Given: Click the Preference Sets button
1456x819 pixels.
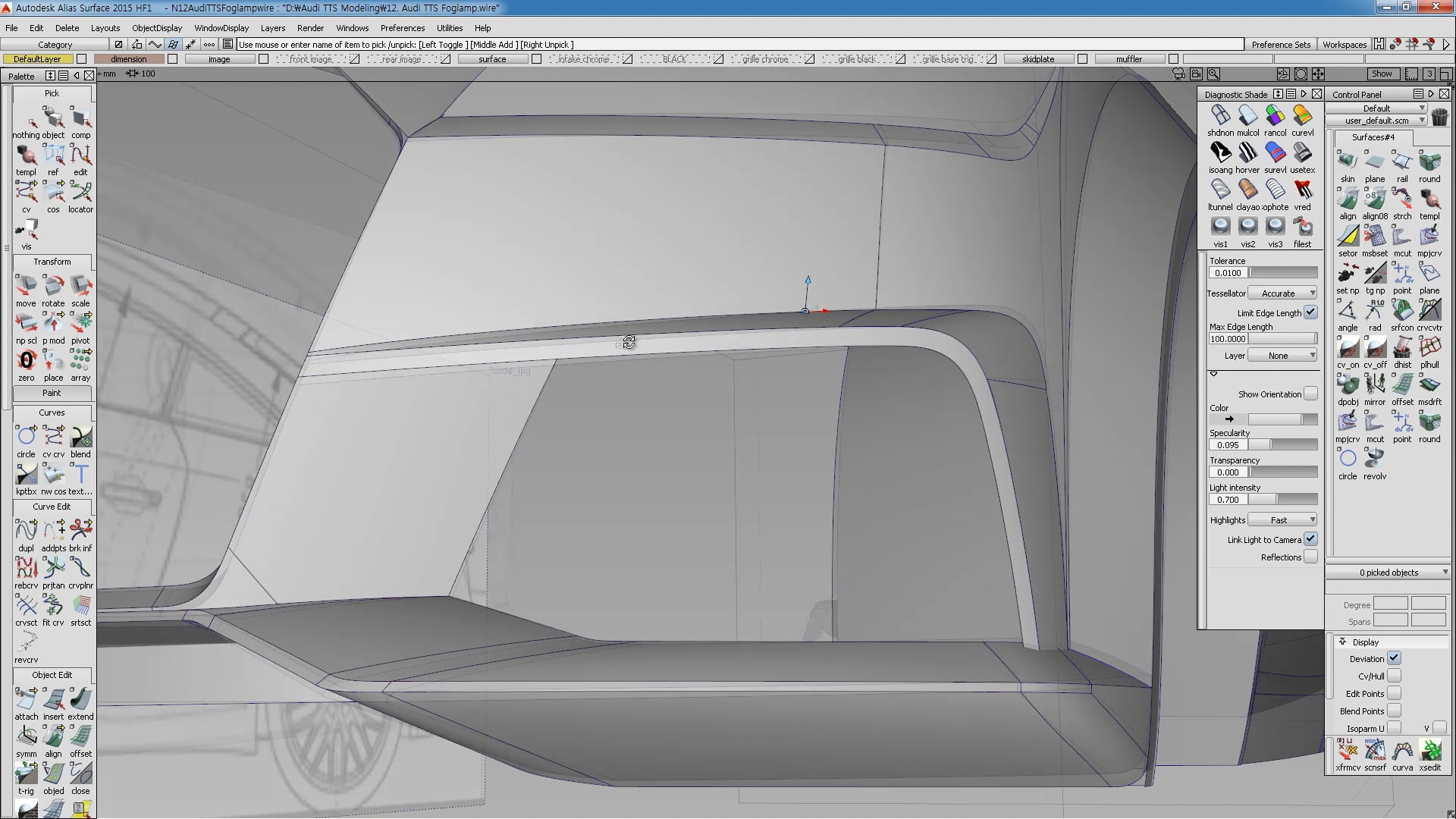Looking at the screenshot, I should point(1281,45).
